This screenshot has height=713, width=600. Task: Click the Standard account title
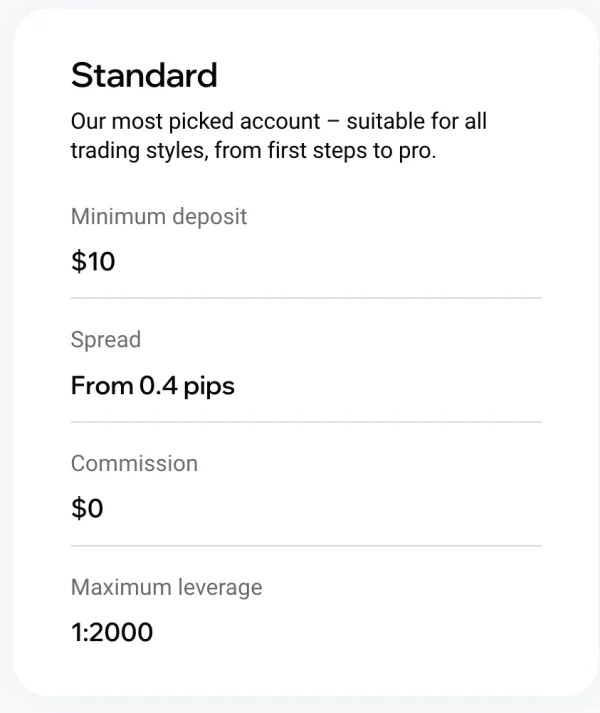click(x=144, y=75)
